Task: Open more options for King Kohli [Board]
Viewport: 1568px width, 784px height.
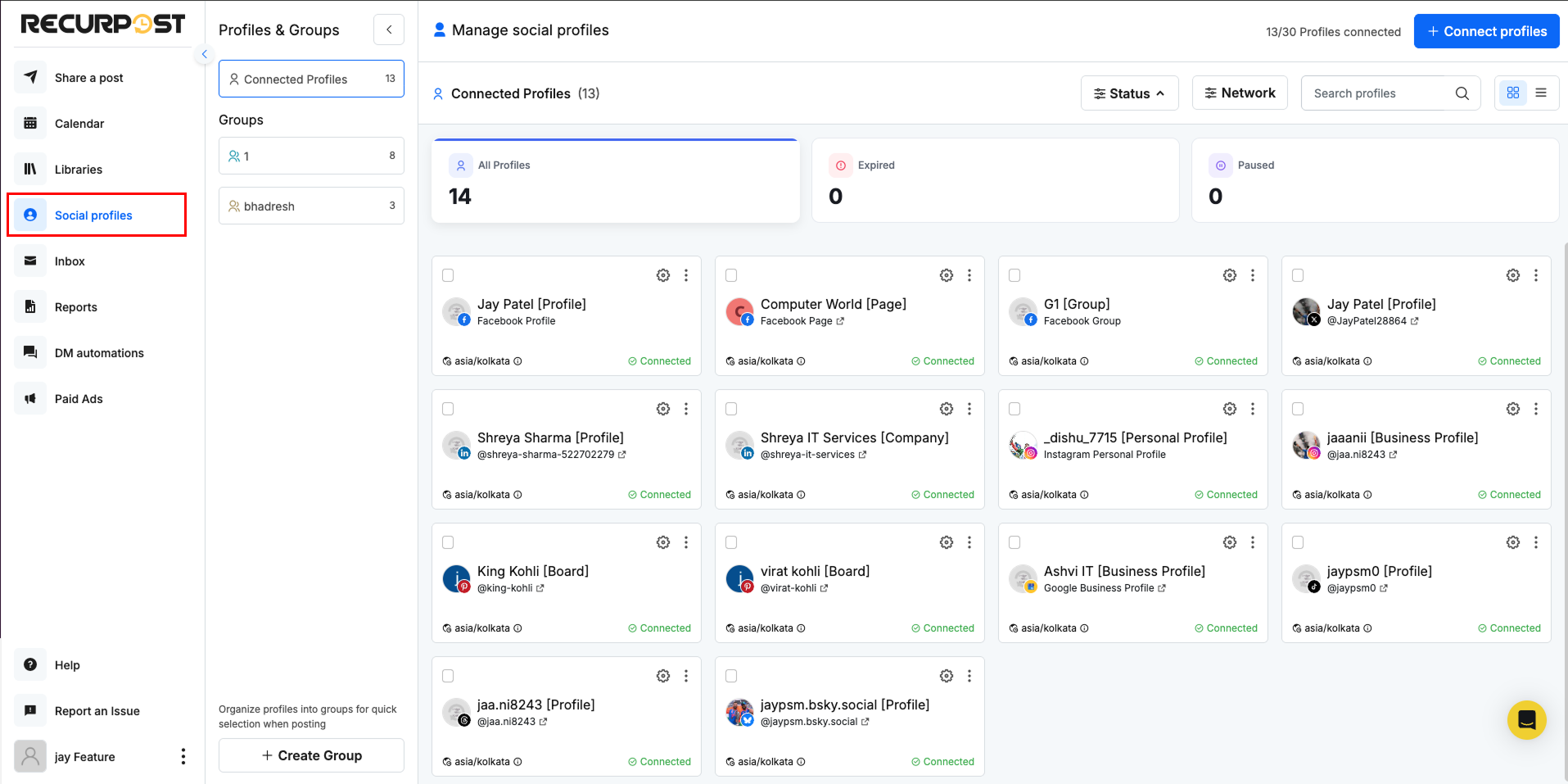Action: pos(686,542)
